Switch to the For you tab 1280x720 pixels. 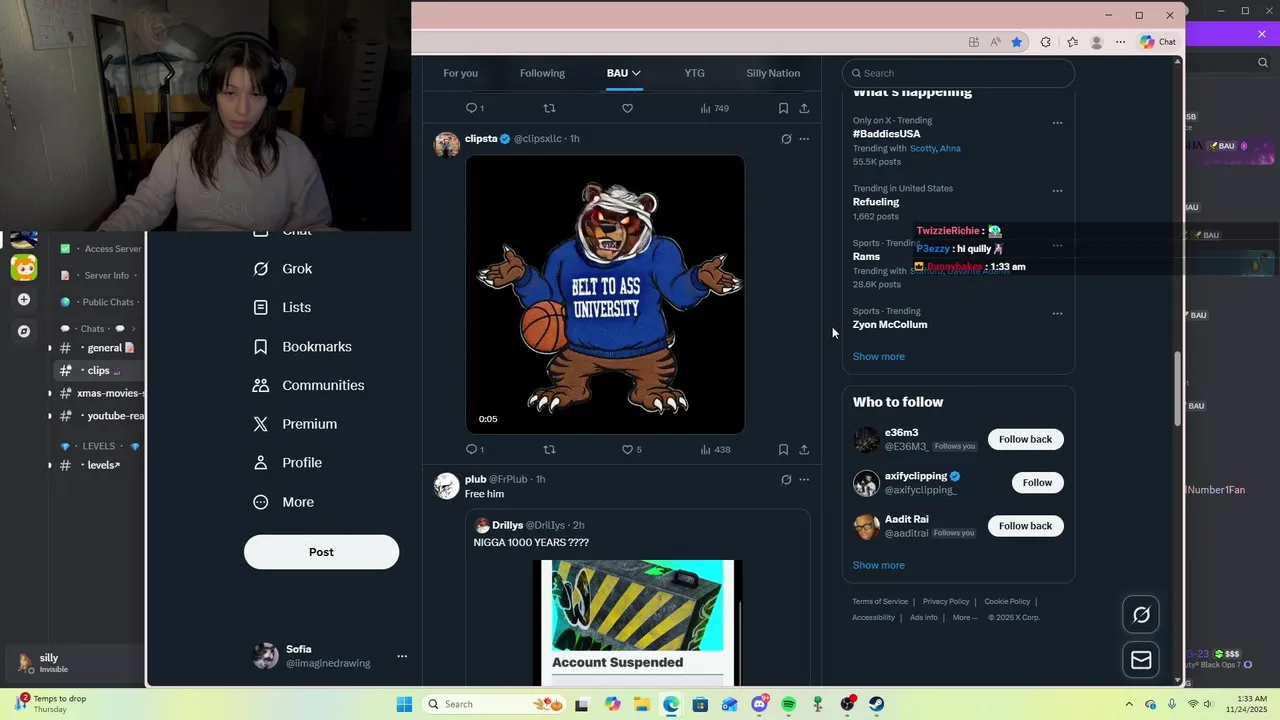pyautogui.click(x=461, y=73)
